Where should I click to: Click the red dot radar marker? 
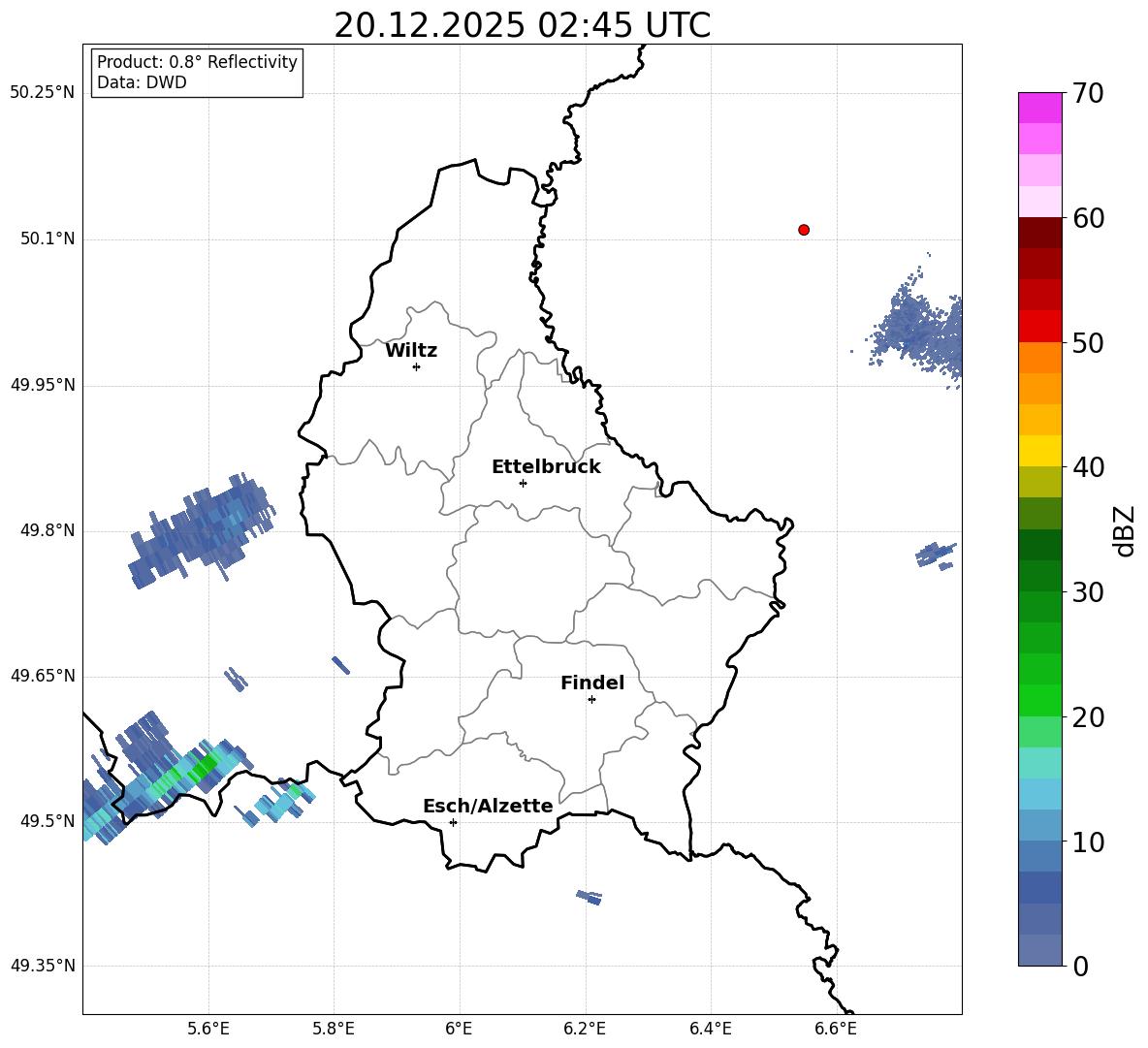point(804,230)
